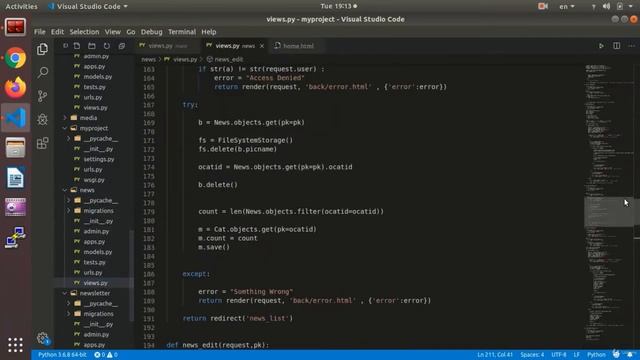Open the Files manager from dock
The width and height of the screenshot is (640, 360).
click(16, 148)
